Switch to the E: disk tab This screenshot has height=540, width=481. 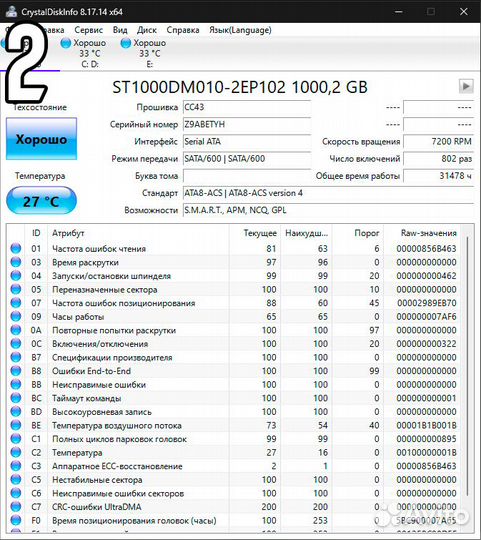144,53
